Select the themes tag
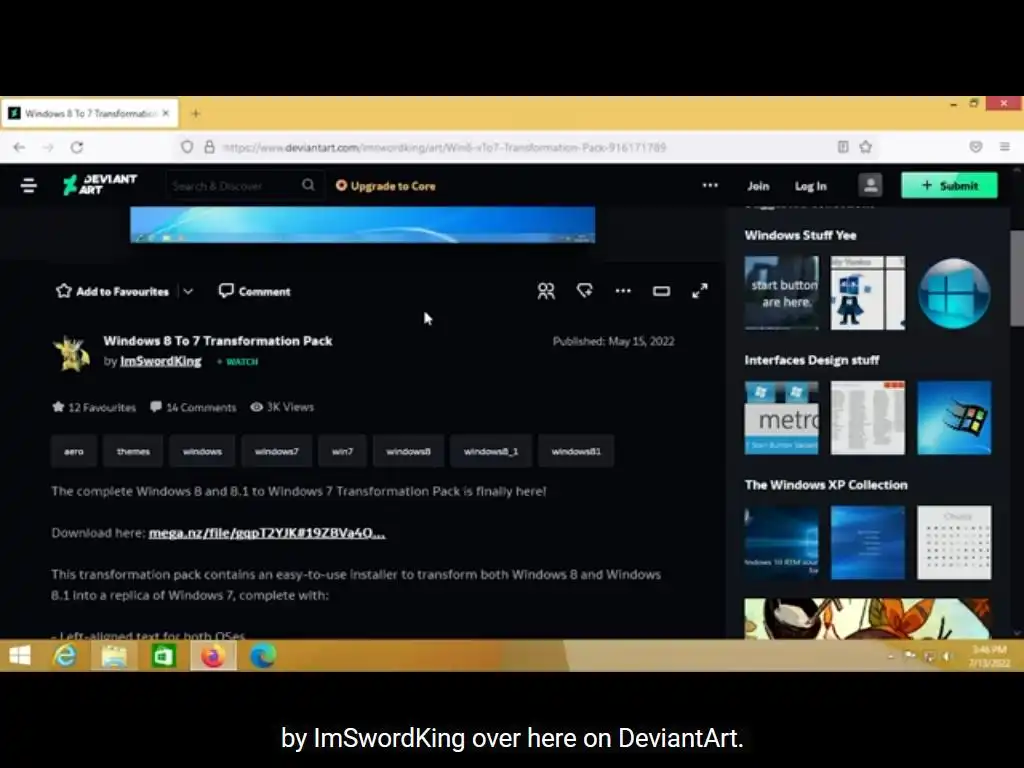Viewport: 1024px width, 768px height. coord(133,451)
